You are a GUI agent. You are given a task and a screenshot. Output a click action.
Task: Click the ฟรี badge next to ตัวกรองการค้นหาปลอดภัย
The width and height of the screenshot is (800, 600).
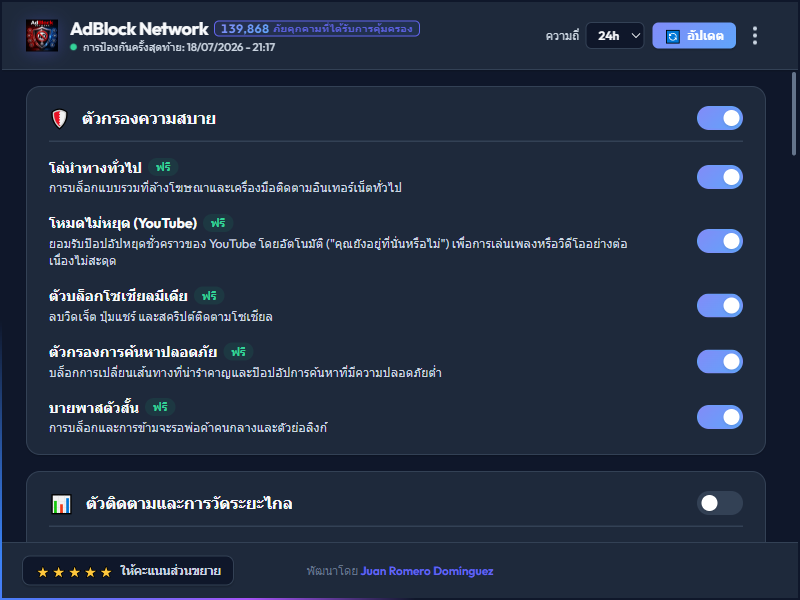(238, 352)
